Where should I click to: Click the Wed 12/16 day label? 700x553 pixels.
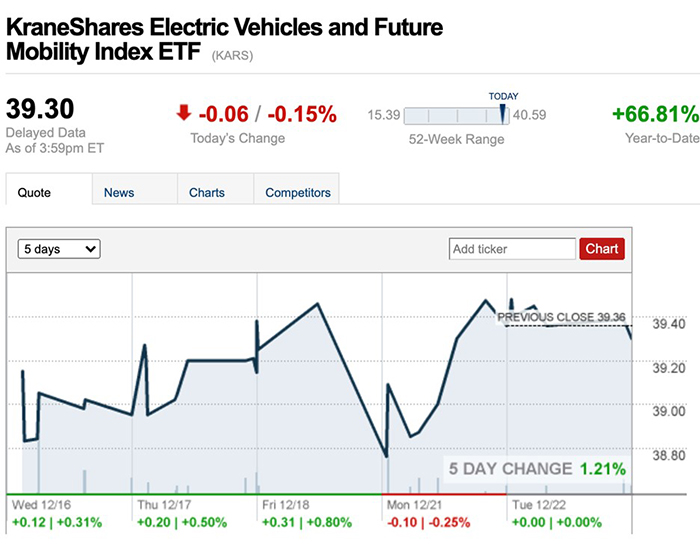(38, 505)
